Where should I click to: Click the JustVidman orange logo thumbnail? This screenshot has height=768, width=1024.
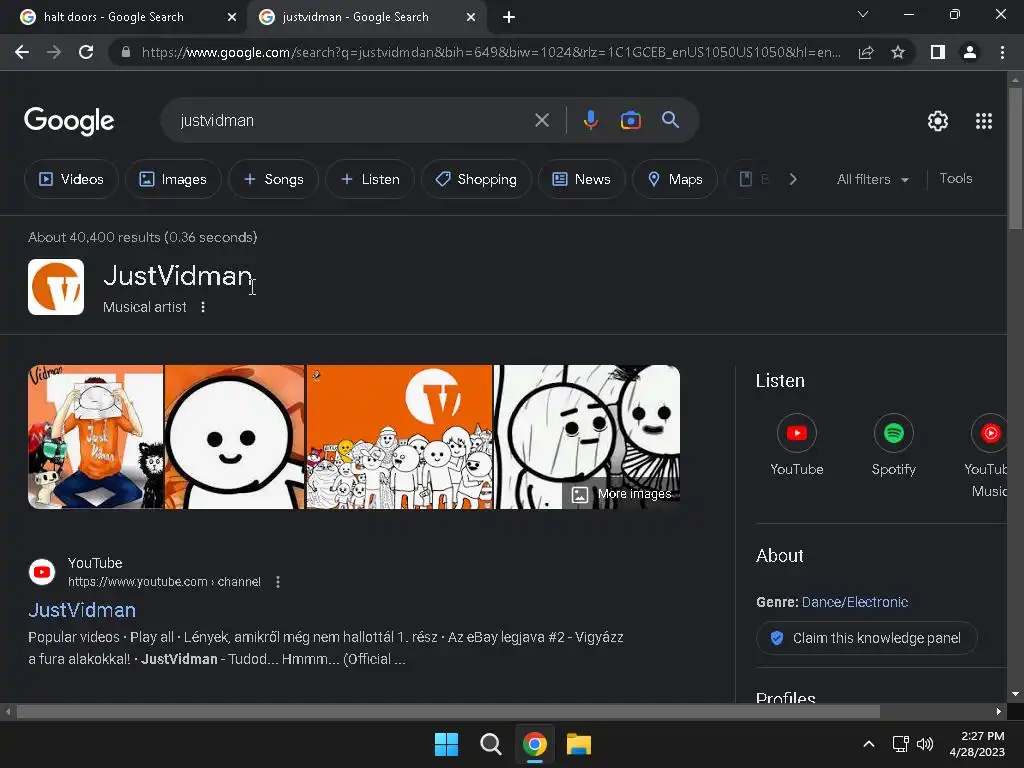56,287
